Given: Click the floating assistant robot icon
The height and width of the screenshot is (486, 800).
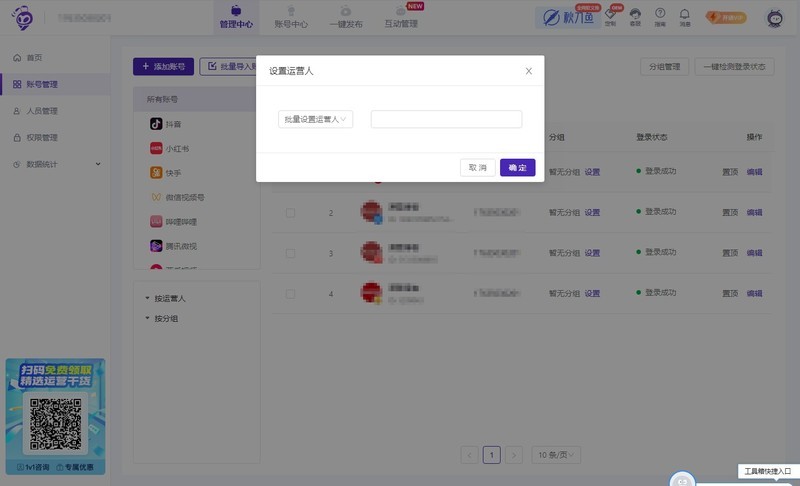Looking at the screenshot, I should pos(682,480).
